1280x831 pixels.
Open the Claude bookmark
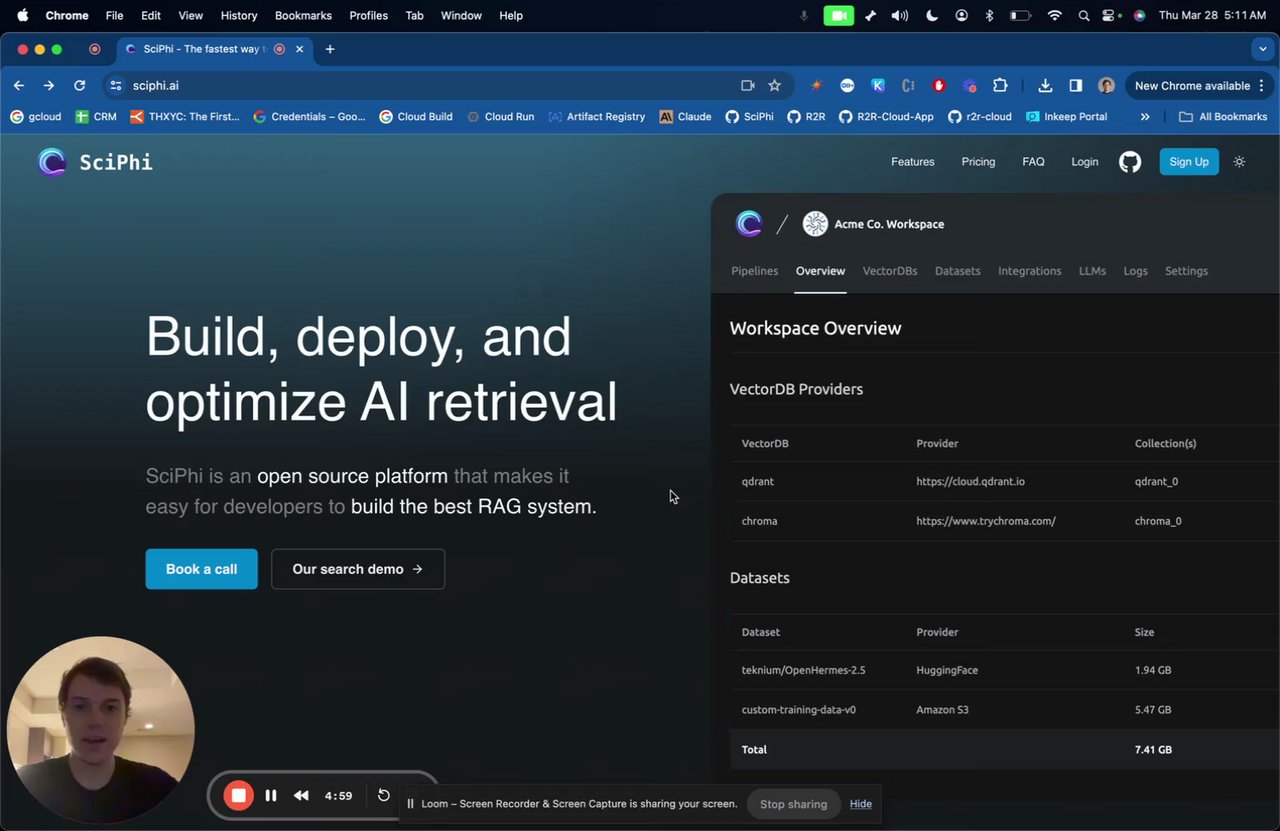(686, 117)
